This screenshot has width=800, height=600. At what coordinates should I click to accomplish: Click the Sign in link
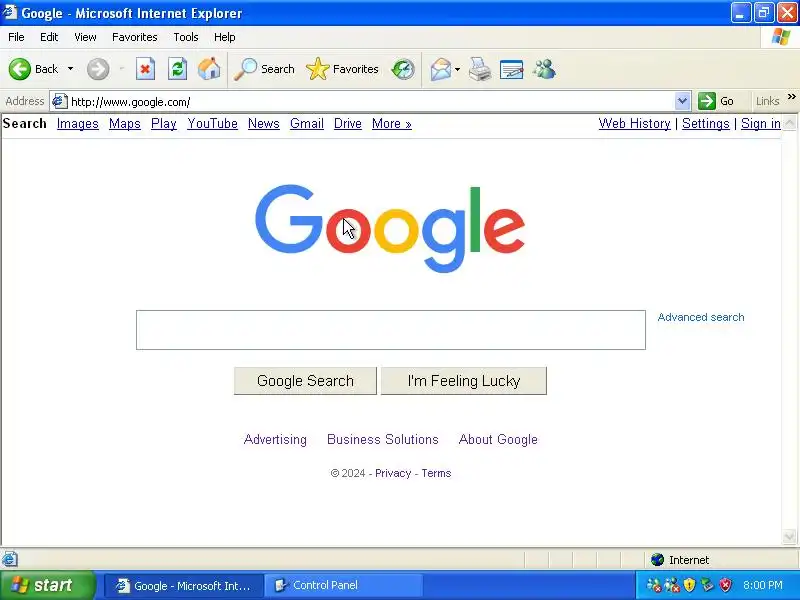tap(761, 123)
